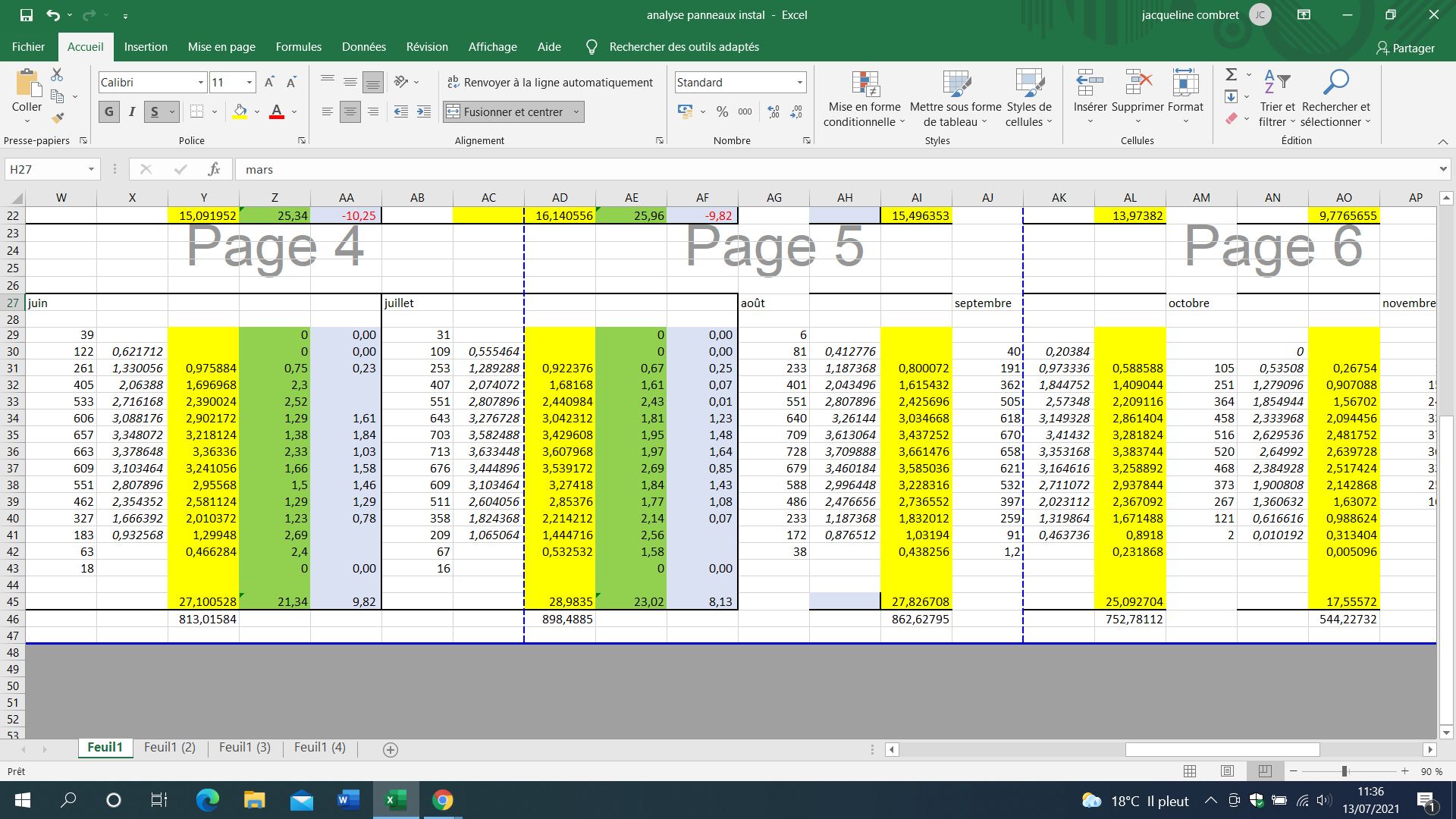This screenshot has height=819, width=1456.
Task: Open the Formules ribbon tab
Action: [x=298, y=47]
